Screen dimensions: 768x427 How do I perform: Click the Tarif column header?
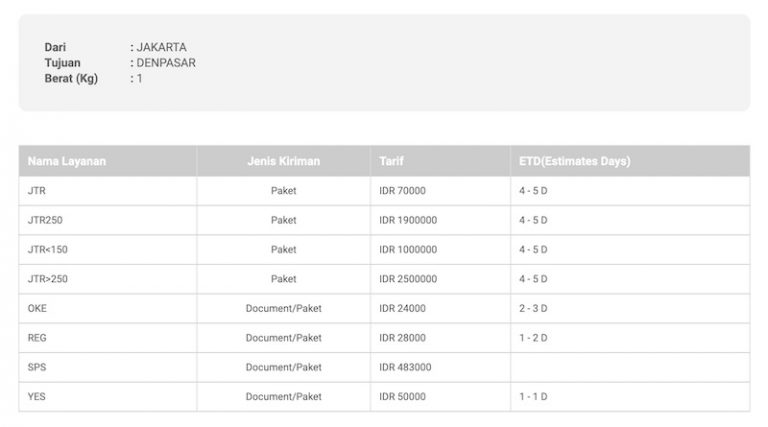[x=392, y=161]
